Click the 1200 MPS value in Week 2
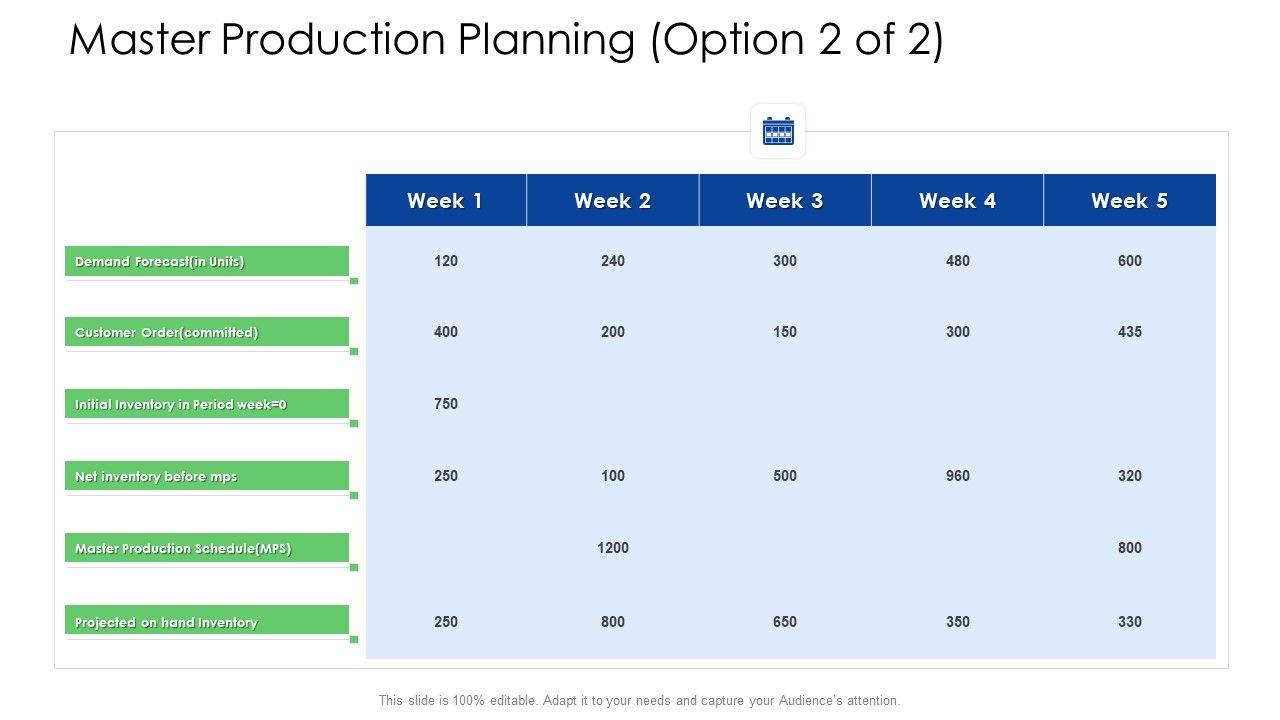 [613, 548]
